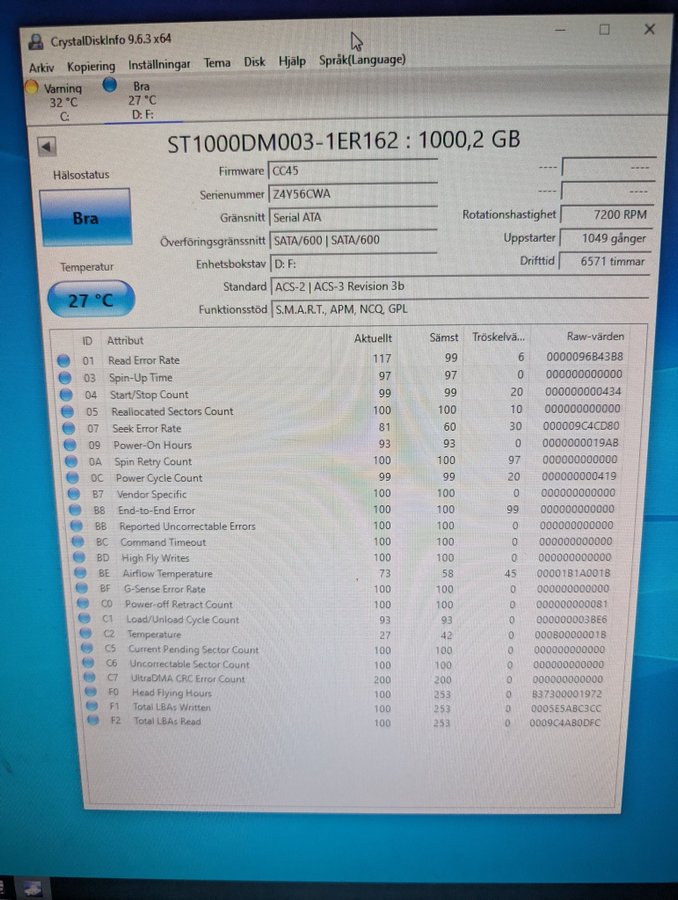The width and height of the screenshot is (678, 900).
Task: Click status dot for Command Timeout
Action: click(x=78, y=542)
